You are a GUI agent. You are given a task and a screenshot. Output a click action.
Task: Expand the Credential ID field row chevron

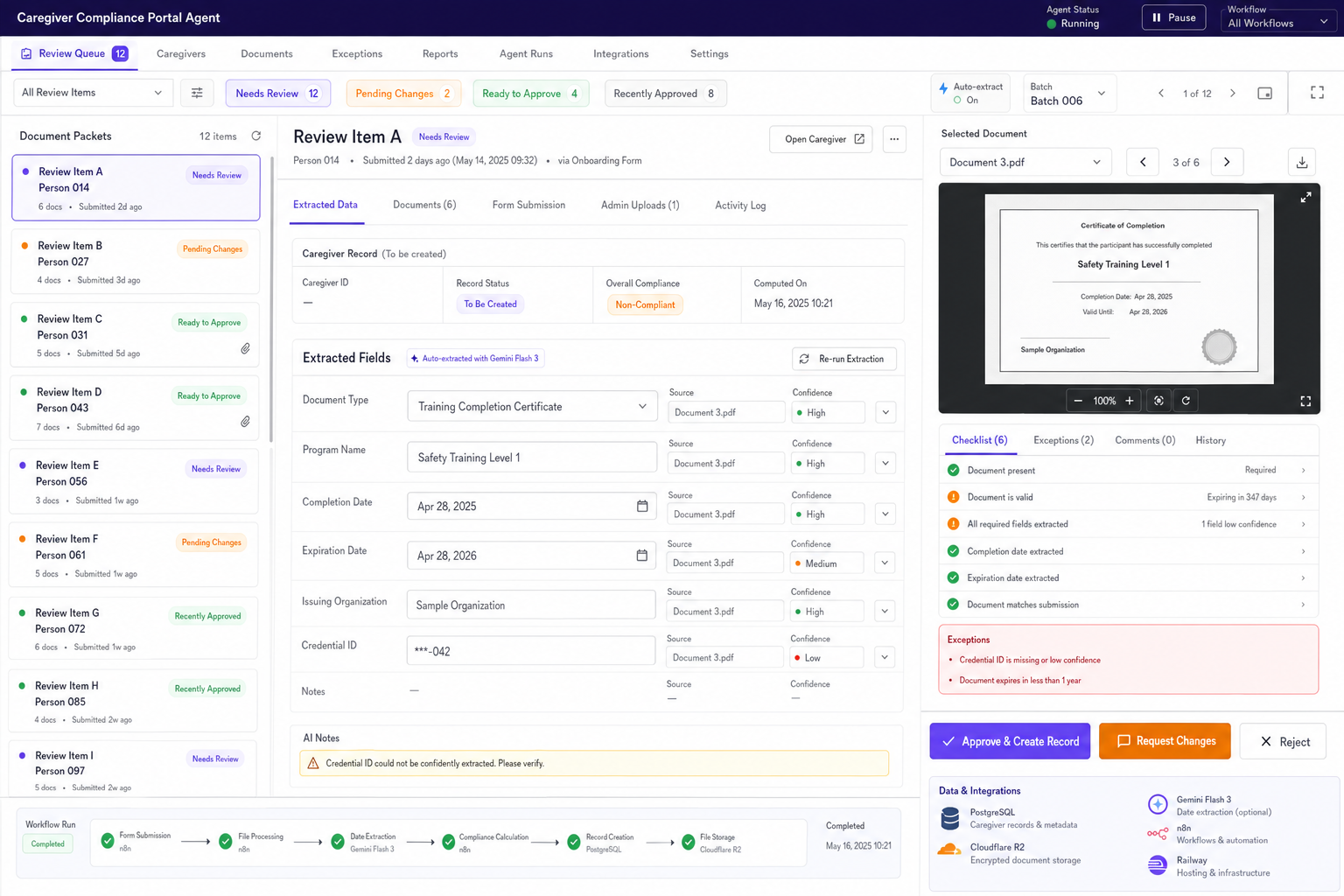885,657
